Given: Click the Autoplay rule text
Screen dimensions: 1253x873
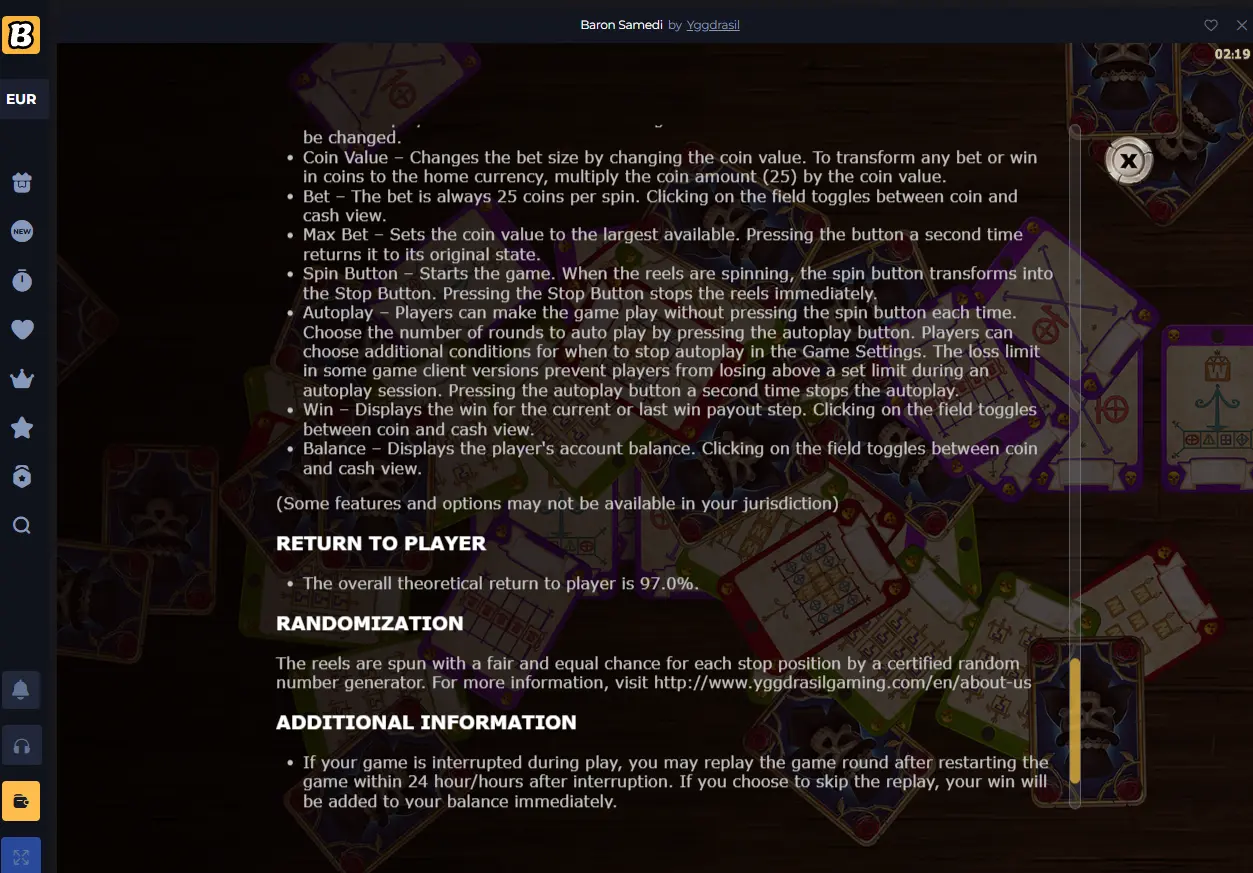Looking at the screenshot, I should (x=673, y=351).
